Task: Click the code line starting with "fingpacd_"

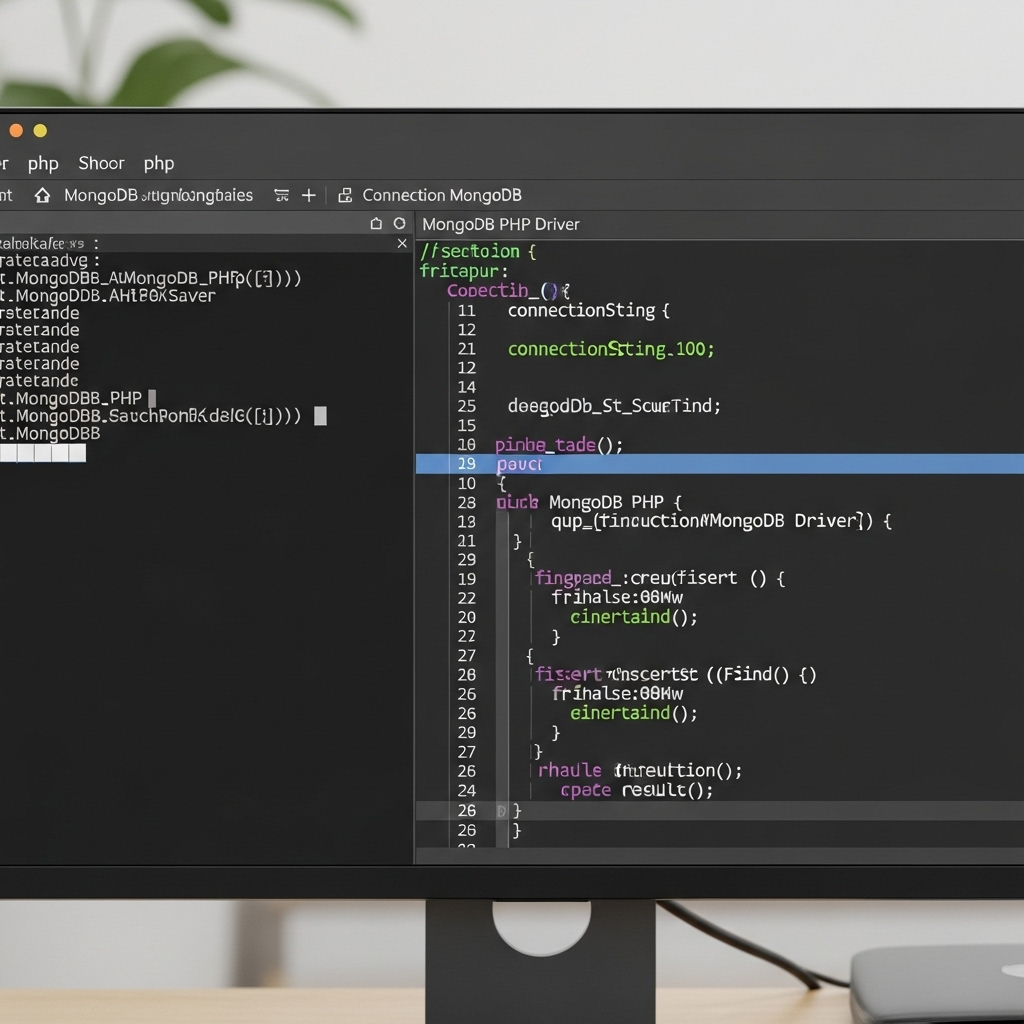Action: (x=660, y=579)
